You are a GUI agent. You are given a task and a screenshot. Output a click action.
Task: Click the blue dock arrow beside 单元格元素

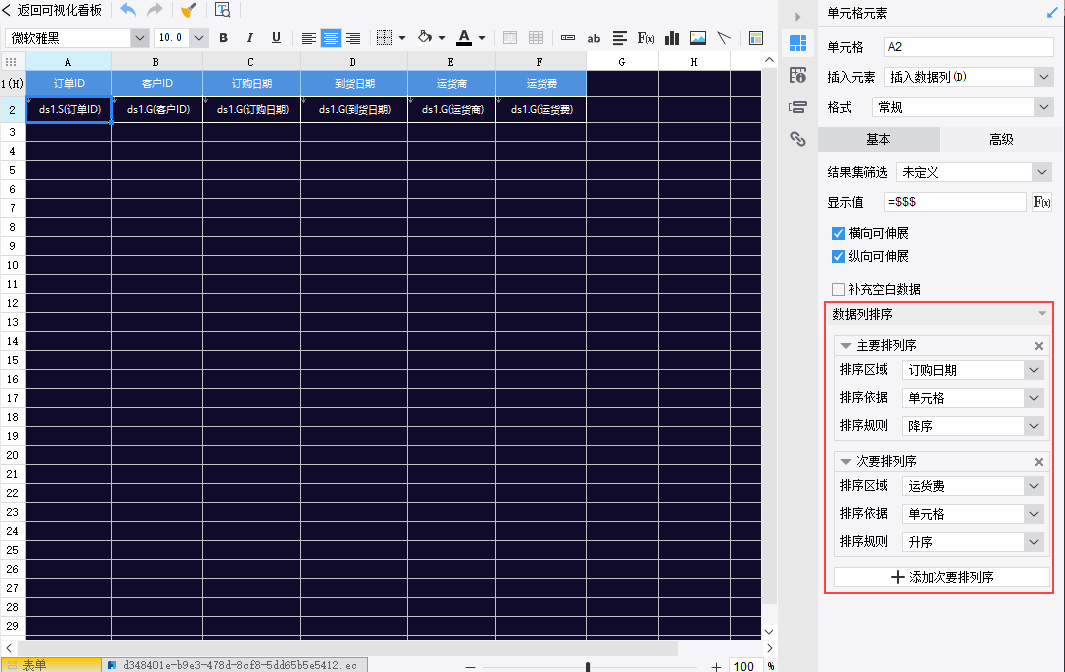point(1052,13)
